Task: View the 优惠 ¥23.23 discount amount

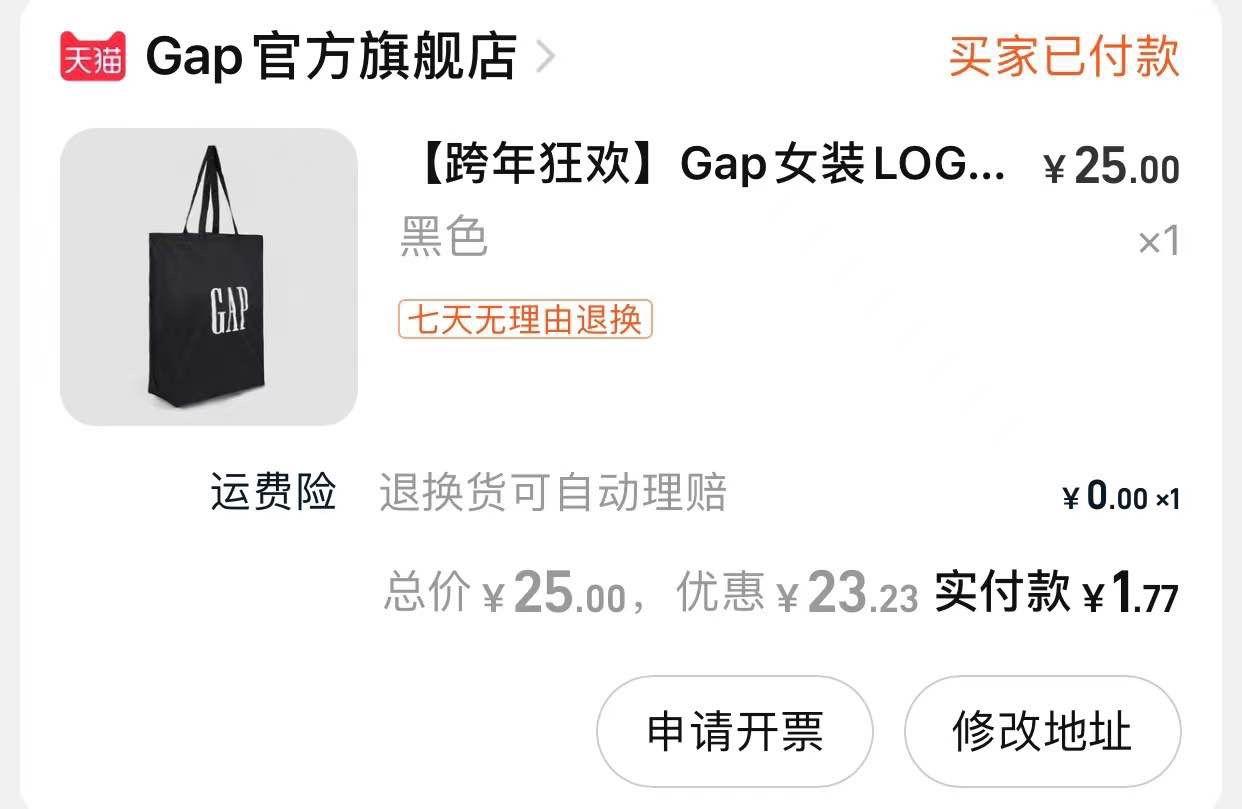Action: [x=797, y=593]
